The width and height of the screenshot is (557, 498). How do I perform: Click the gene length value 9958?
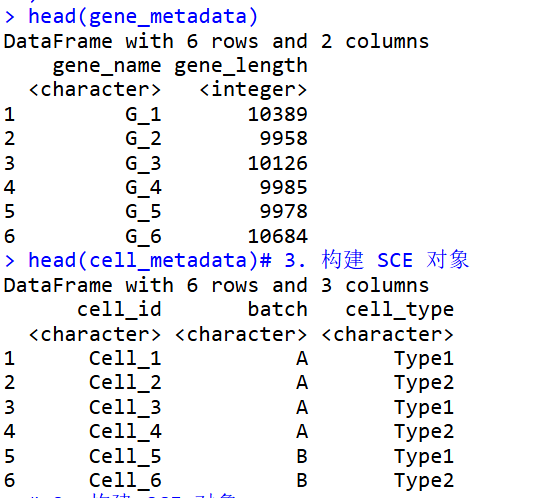click(x=284, y=139)
